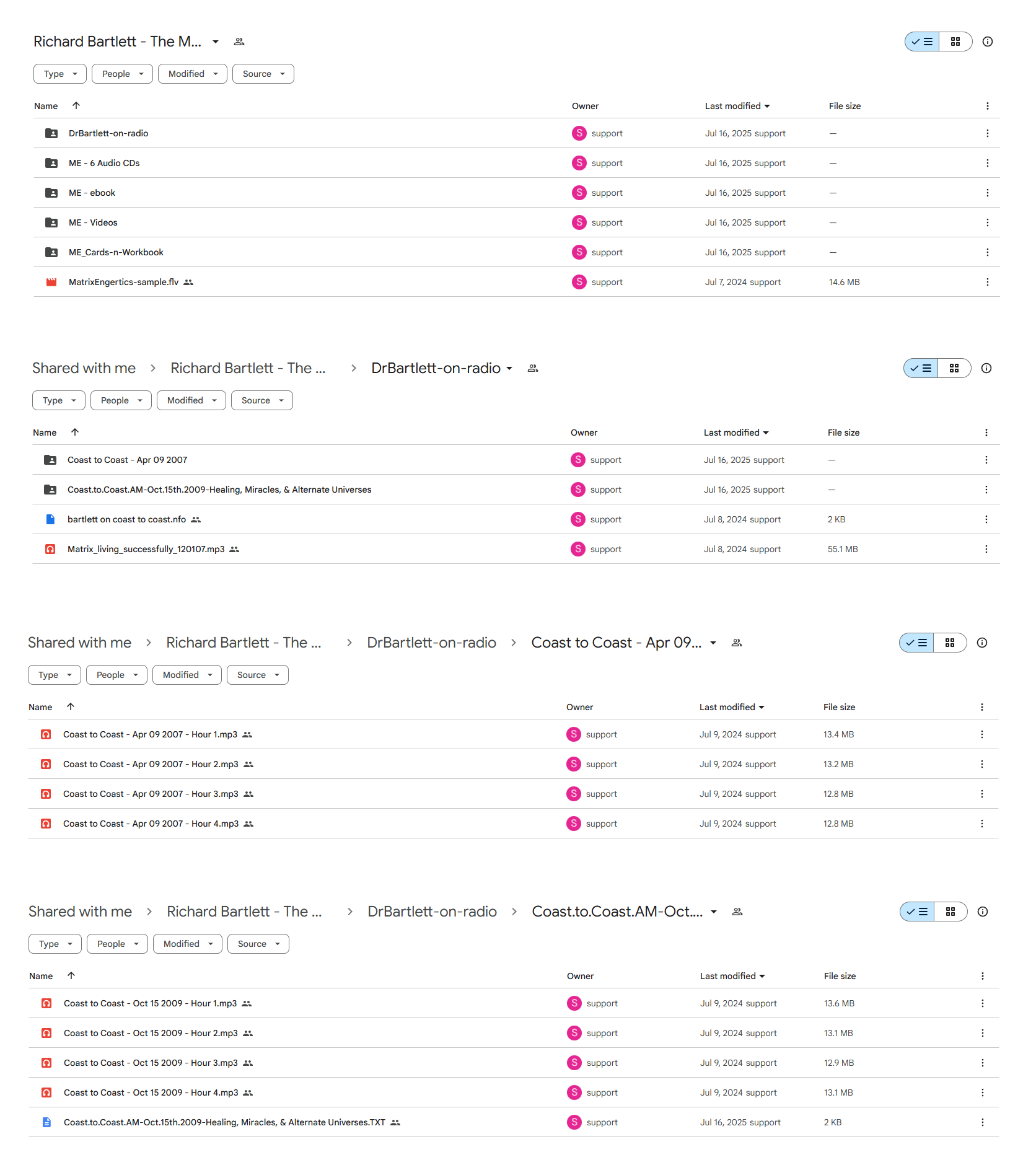Click the MatrixEngertics-sample.flv video file icon

tap(51, 282)
